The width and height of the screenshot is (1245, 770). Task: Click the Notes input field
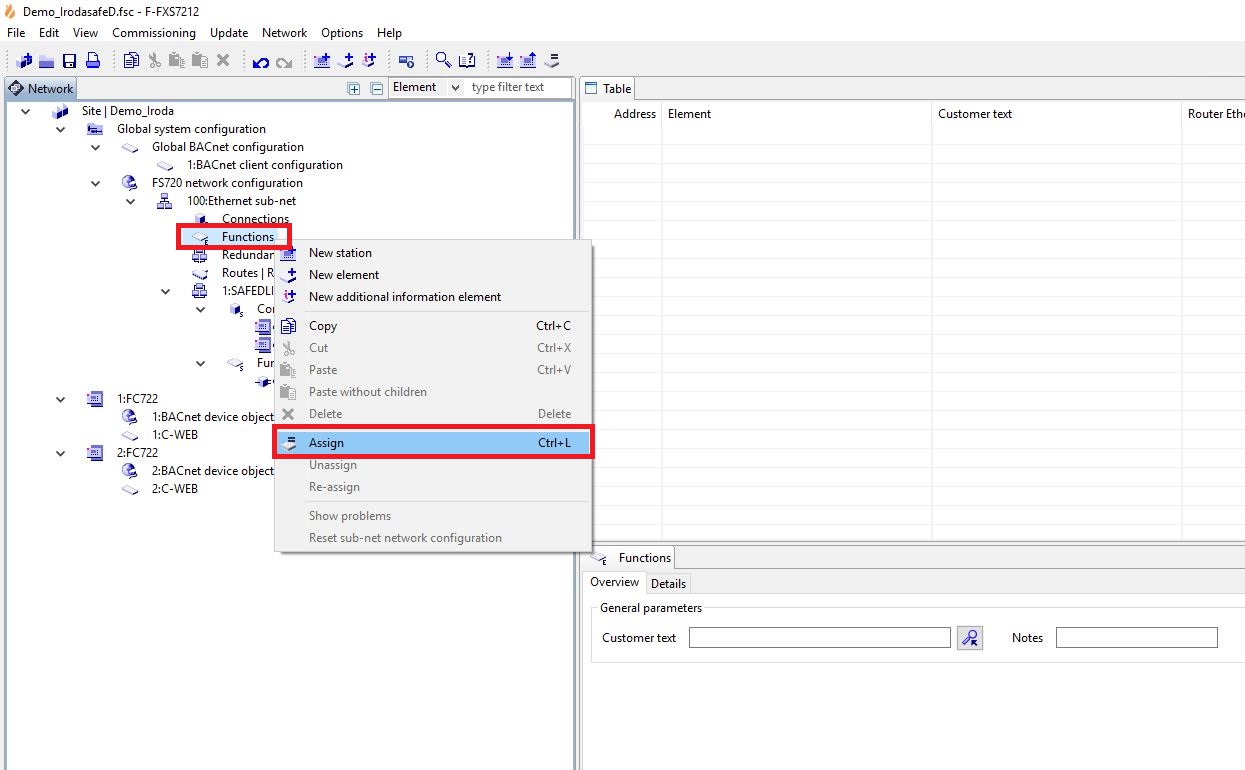[1136, 638]
